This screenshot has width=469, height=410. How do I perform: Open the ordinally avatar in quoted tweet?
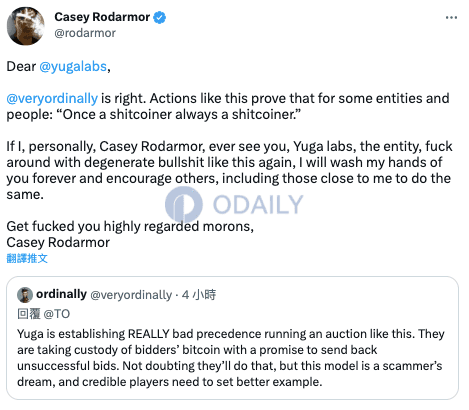(25, 295)
